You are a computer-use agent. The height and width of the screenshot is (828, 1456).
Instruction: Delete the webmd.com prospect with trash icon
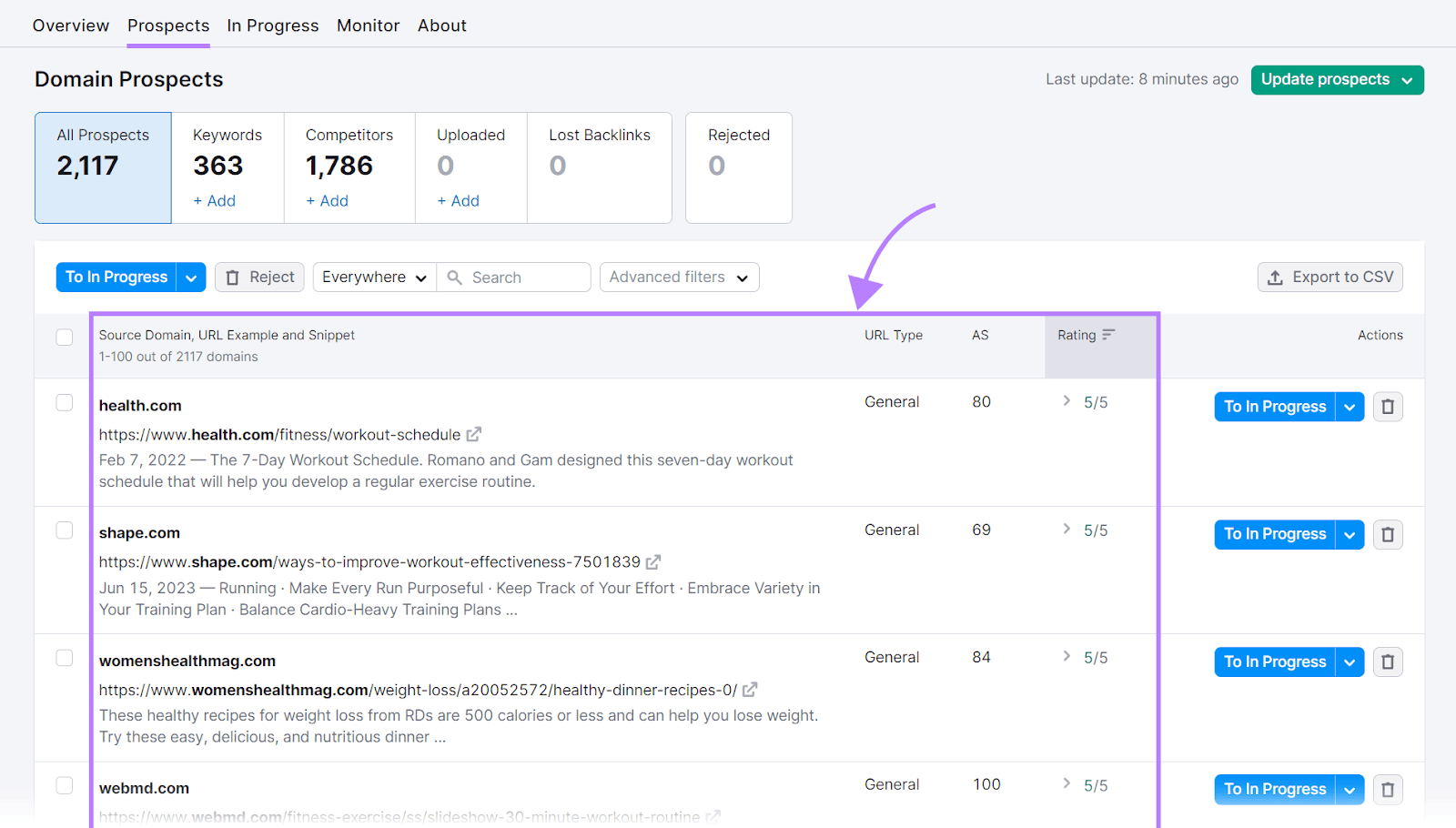(1388, 789)
